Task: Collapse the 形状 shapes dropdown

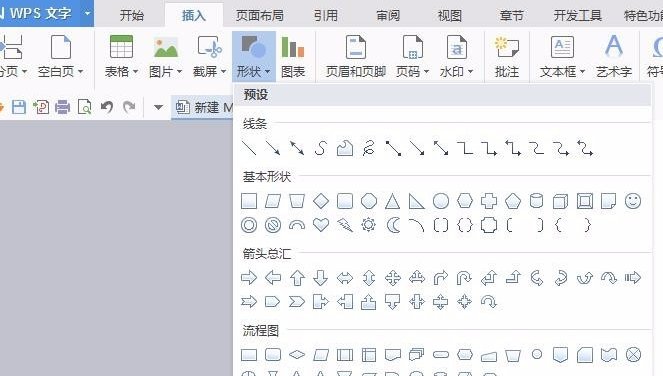Action: [253, 57]
